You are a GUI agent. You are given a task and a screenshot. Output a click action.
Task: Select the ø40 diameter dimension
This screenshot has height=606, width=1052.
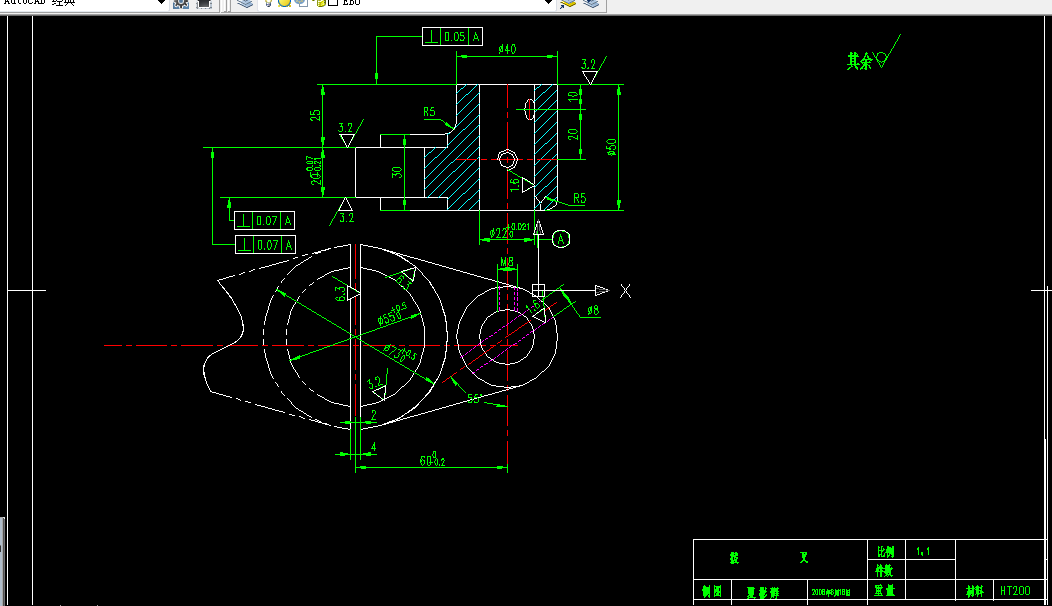click(507, 48)
